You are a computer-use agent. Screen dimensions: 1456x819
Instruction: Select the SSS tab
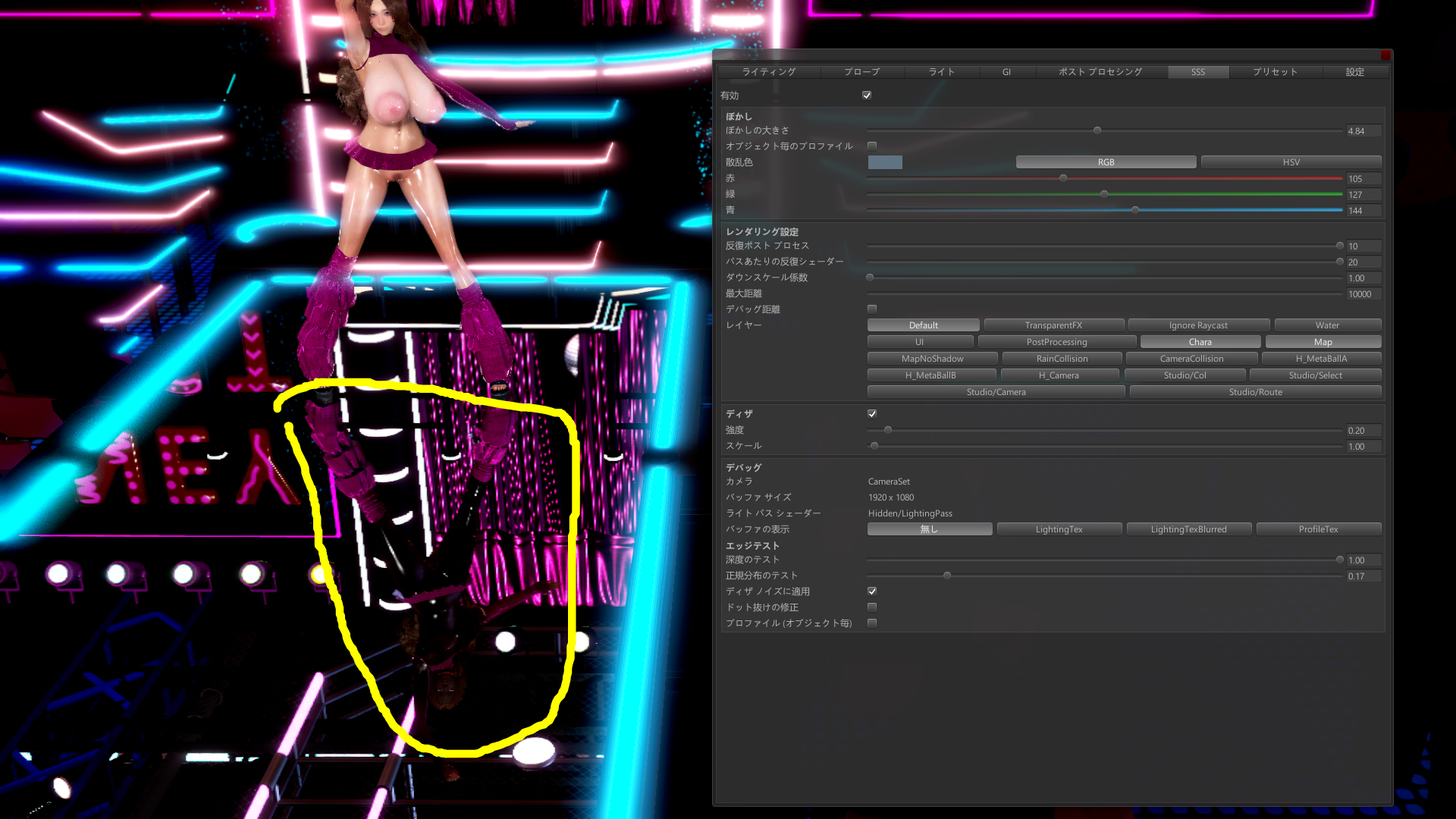tap(1197, 72)
